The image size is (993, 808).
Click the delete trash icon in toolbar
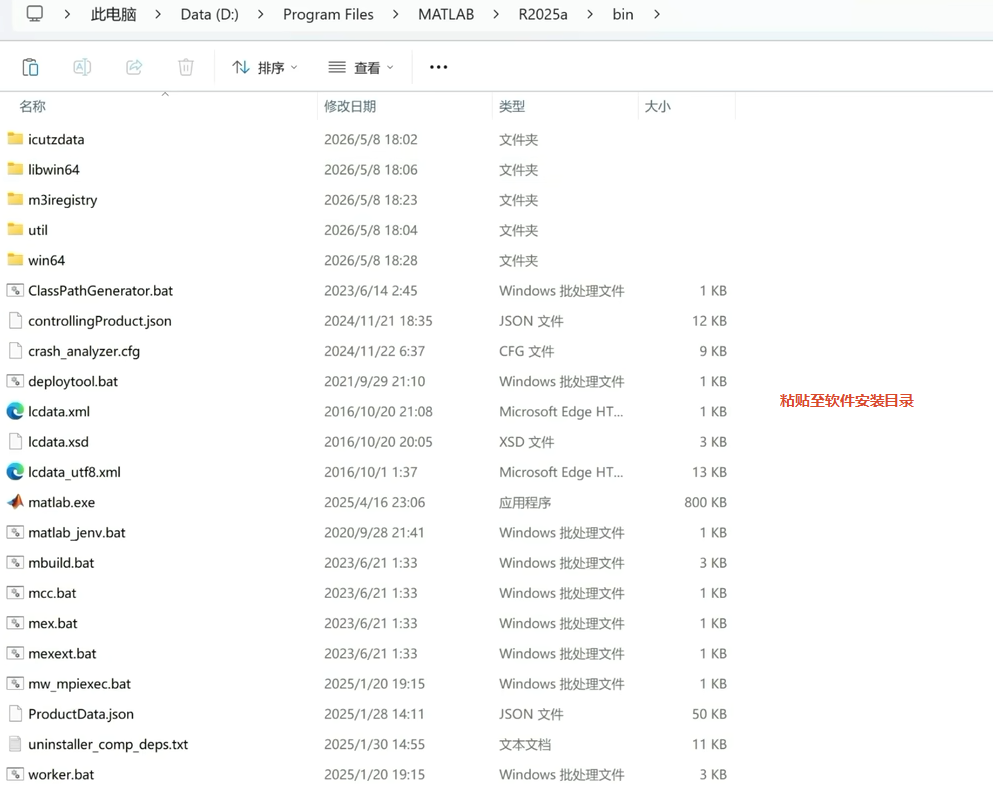pos(186,67)
